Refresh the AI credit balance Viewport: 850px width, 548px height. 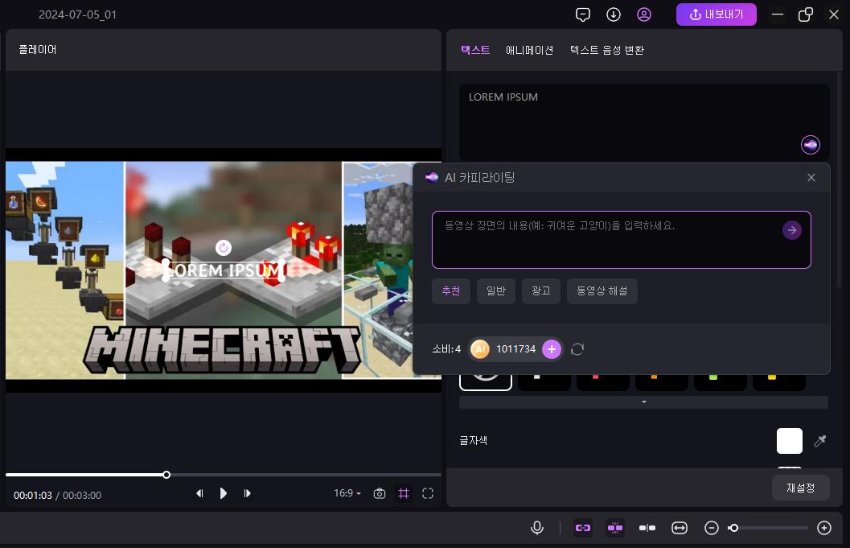point(577,349)
